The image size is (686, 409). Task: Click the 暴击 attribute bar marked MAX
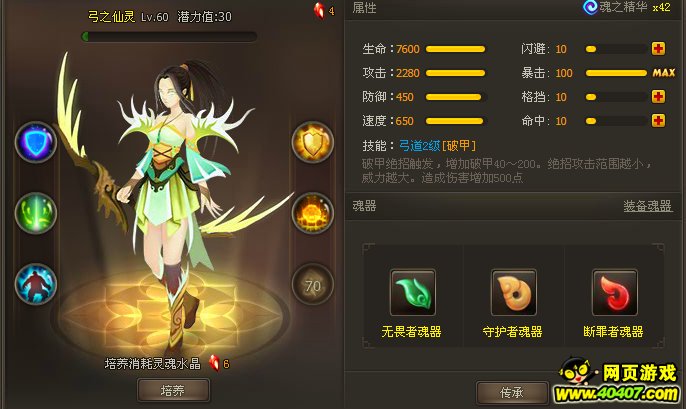(616, 73)
